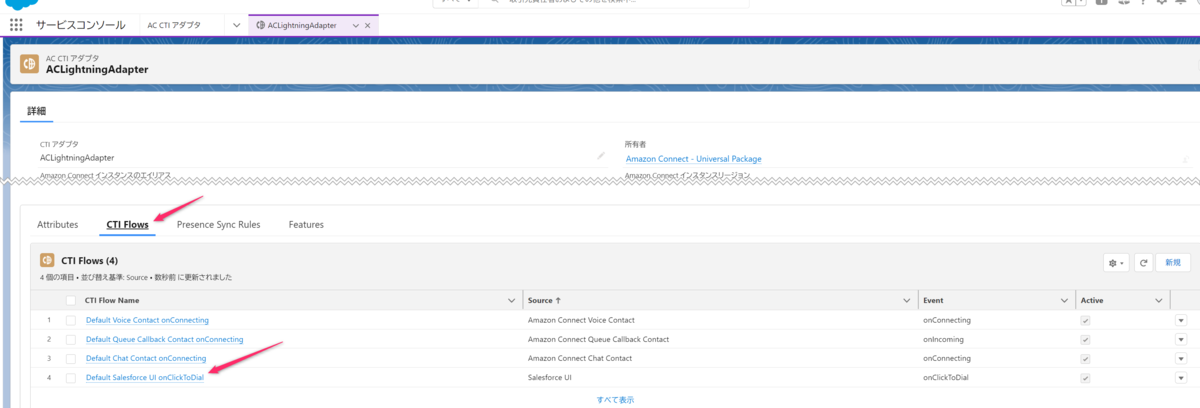Open the list settings gear menu
This screenshot has width=1200, height=408.
click(x=1116, y=262)
